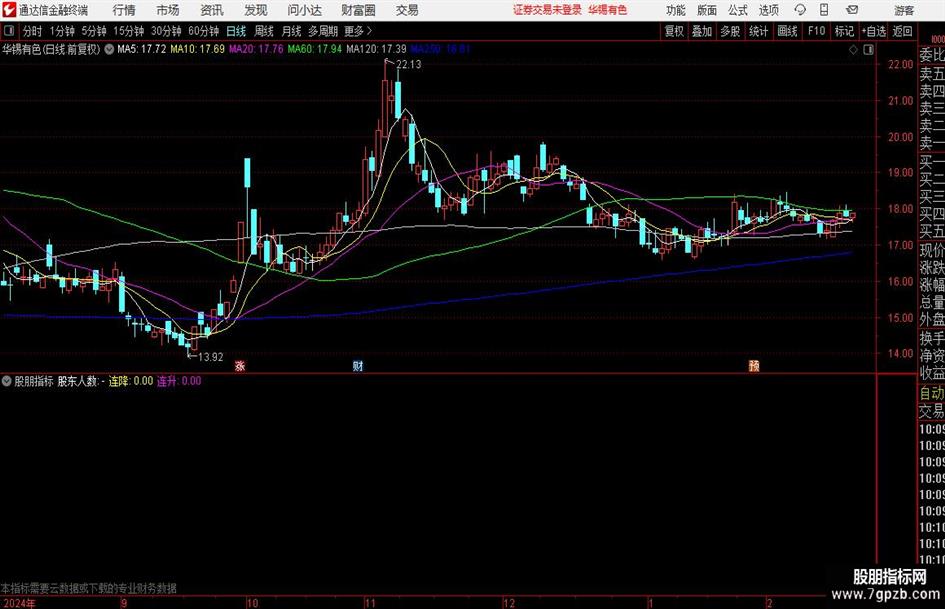Viewport: 945px width, 609px height.
Task: Select the 日线 daily period tab
Action: (236, 31)
